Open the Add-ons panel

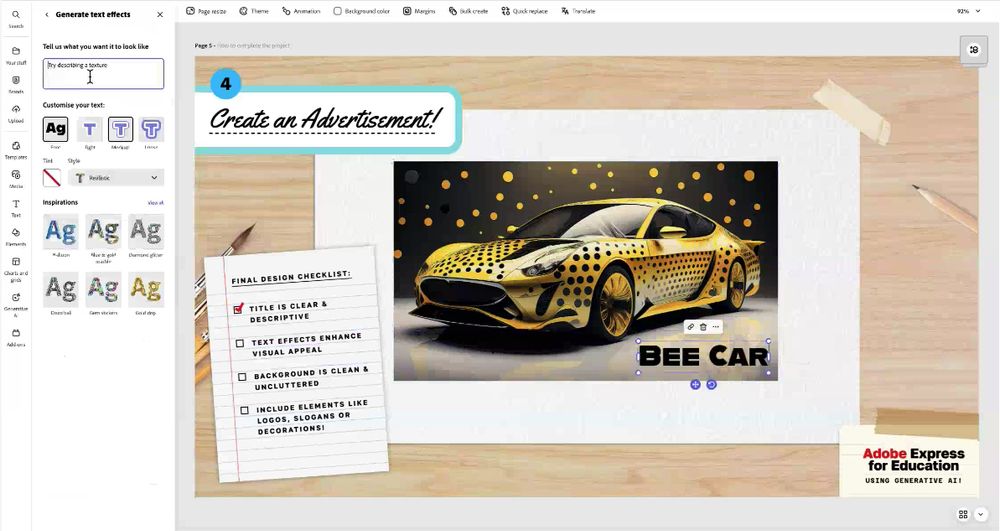tap(16, 338)
